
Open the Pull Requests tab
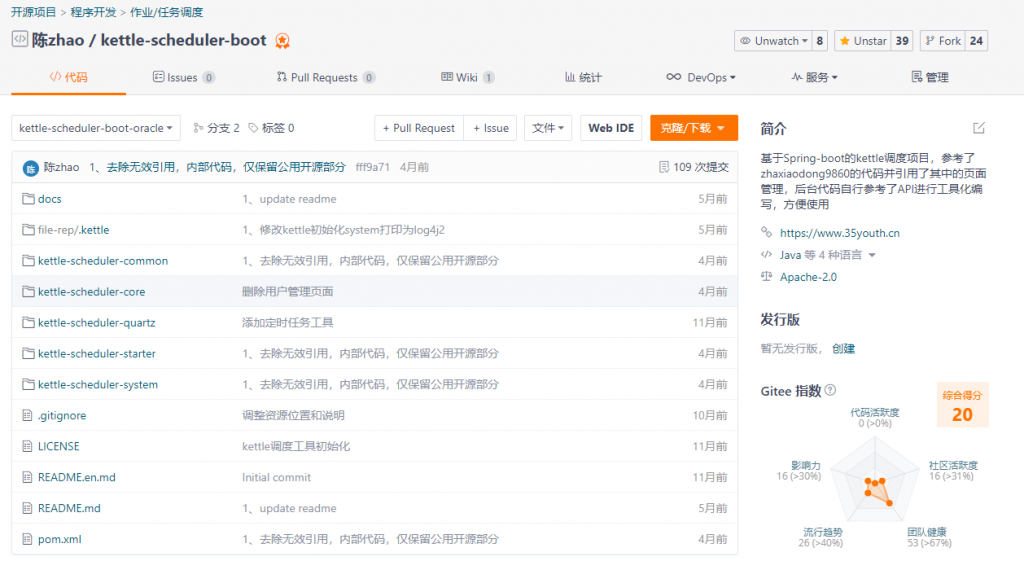[x=325, y=77]
